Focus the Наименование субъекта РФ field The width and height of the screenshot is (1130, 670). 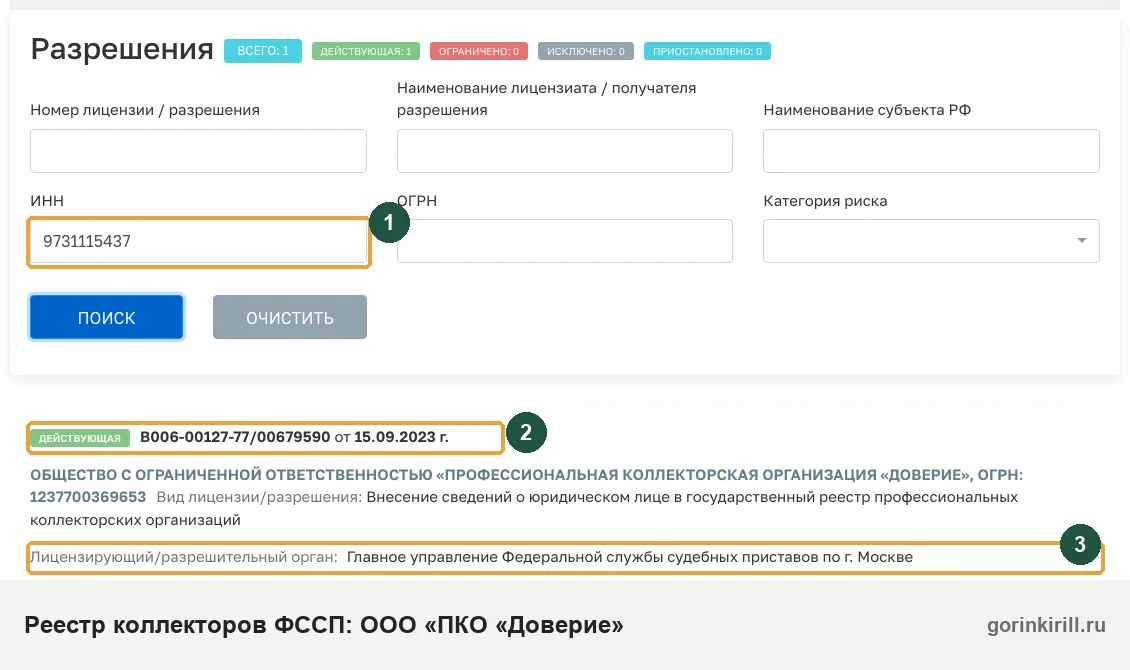931,151
